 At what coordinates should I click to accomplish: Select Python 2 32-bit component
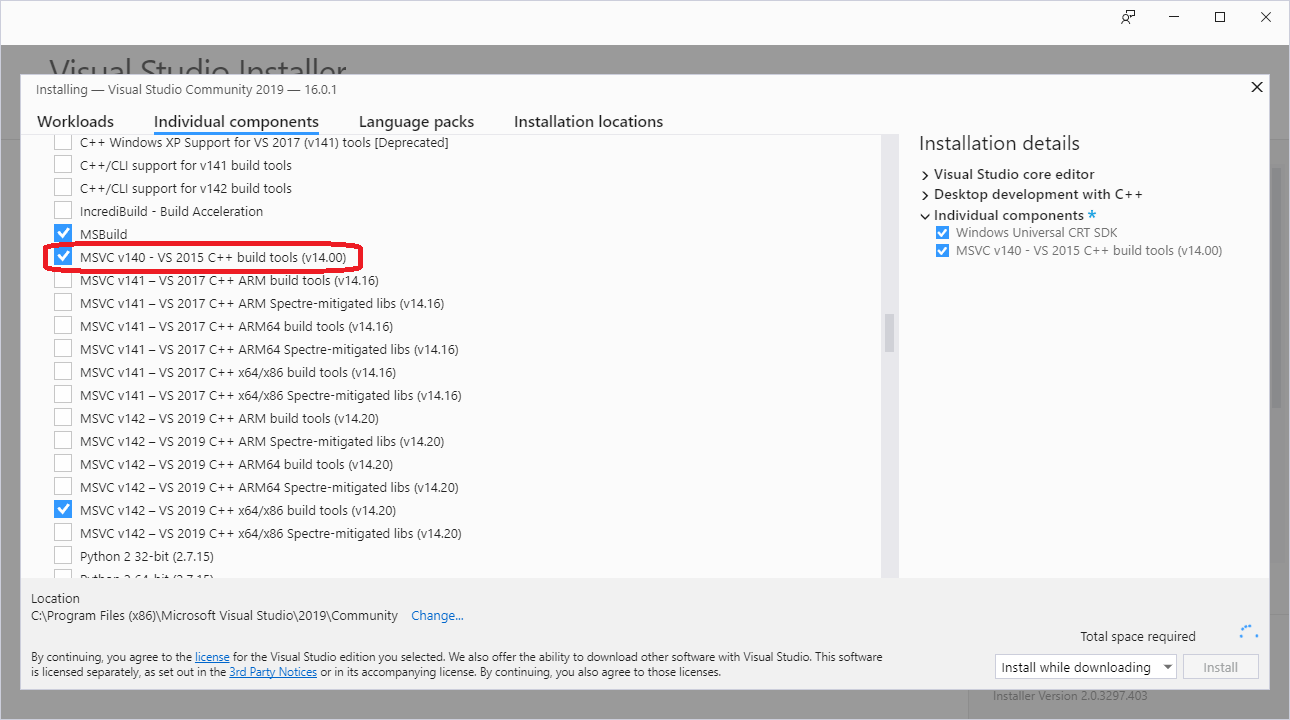(x=63, y=555)
